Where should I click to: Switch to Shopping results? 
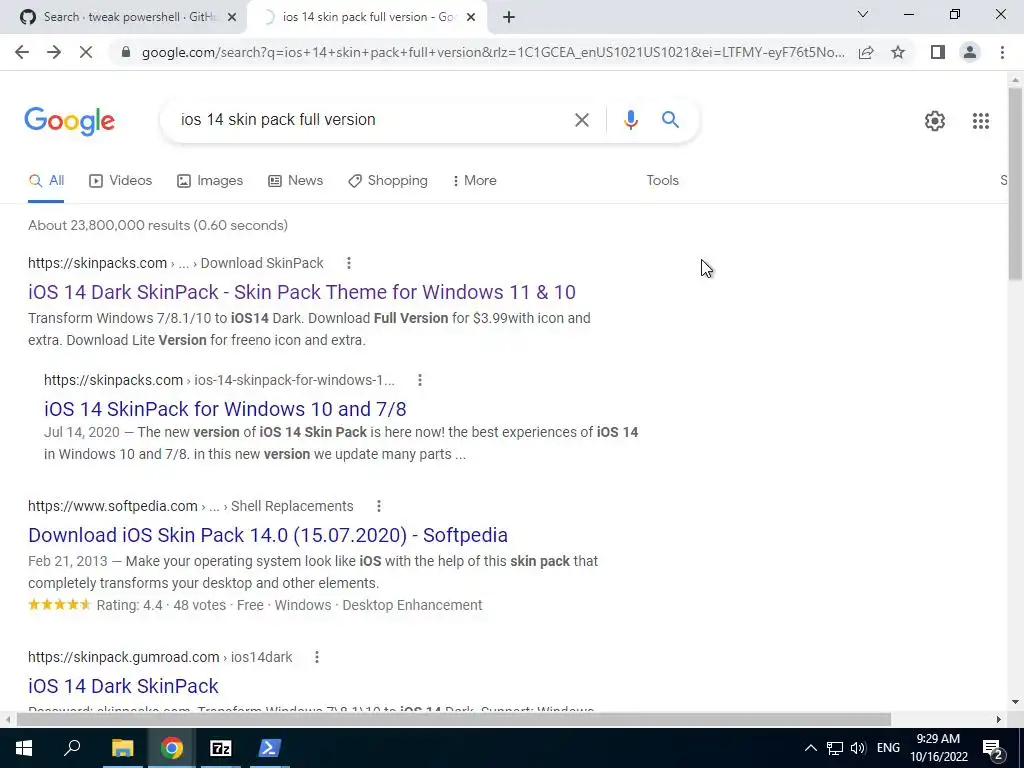tap(388, 181)
